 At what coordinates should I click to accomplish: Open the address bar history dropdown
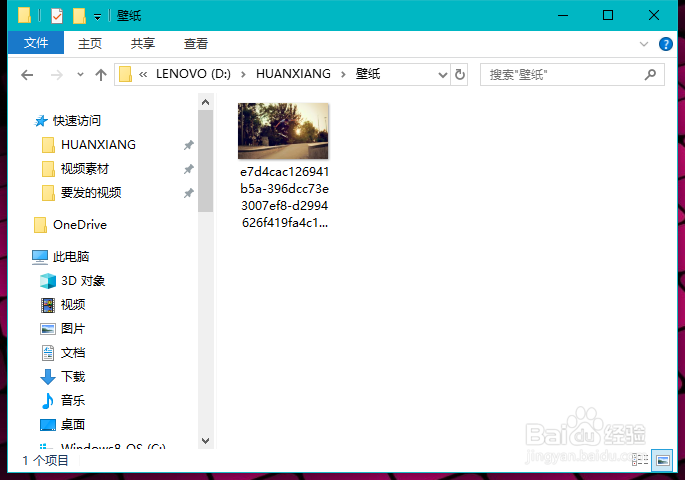(x=443, y=75)
